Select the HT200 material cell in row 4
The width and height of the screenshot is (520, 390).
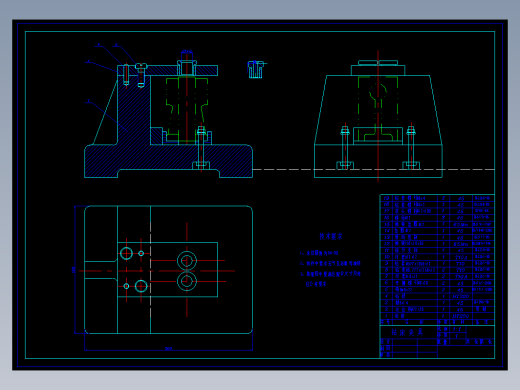pos(461,296)
